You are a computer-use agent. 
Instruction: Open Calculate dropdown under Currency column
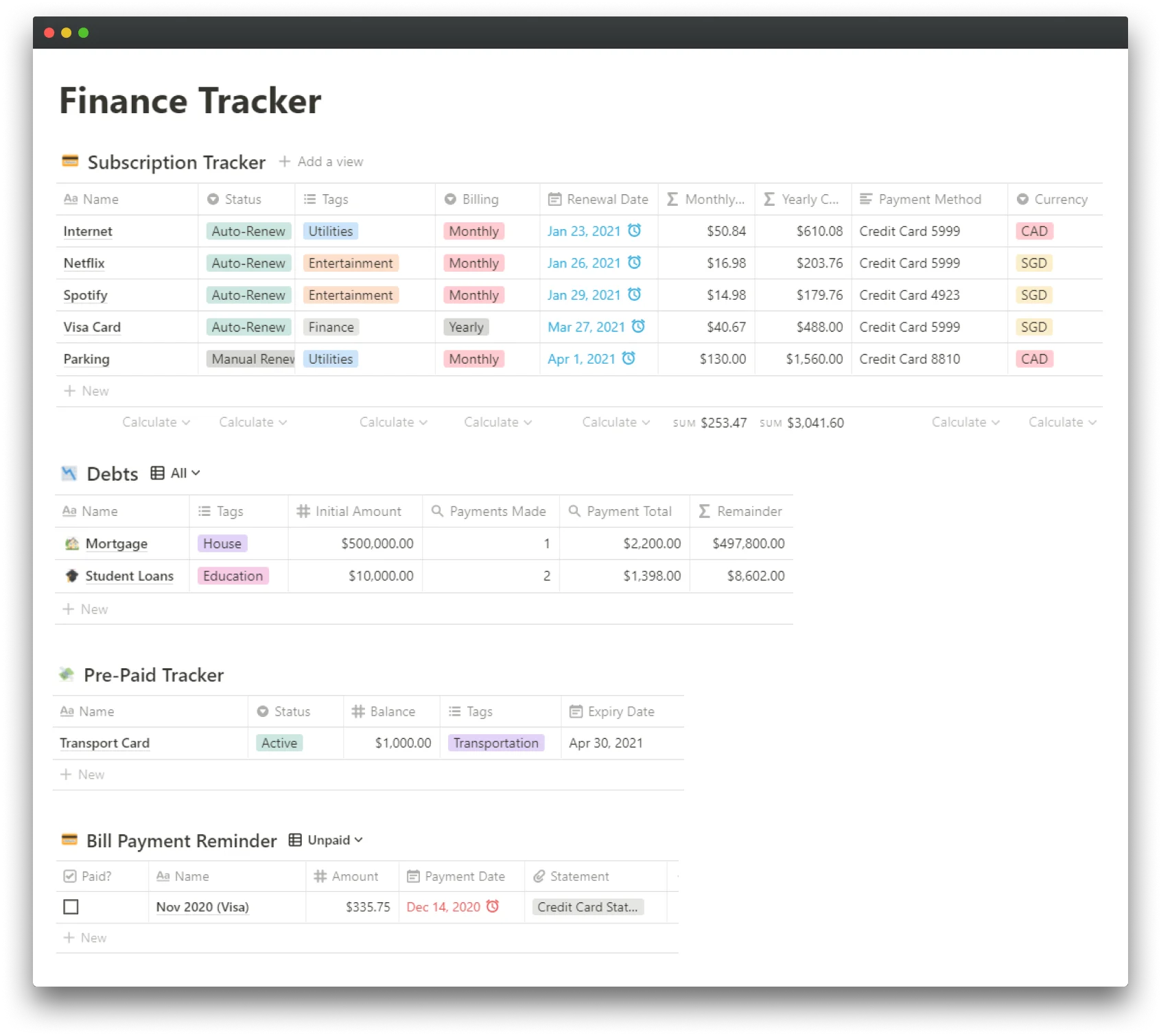click(x=1062, y=422)
